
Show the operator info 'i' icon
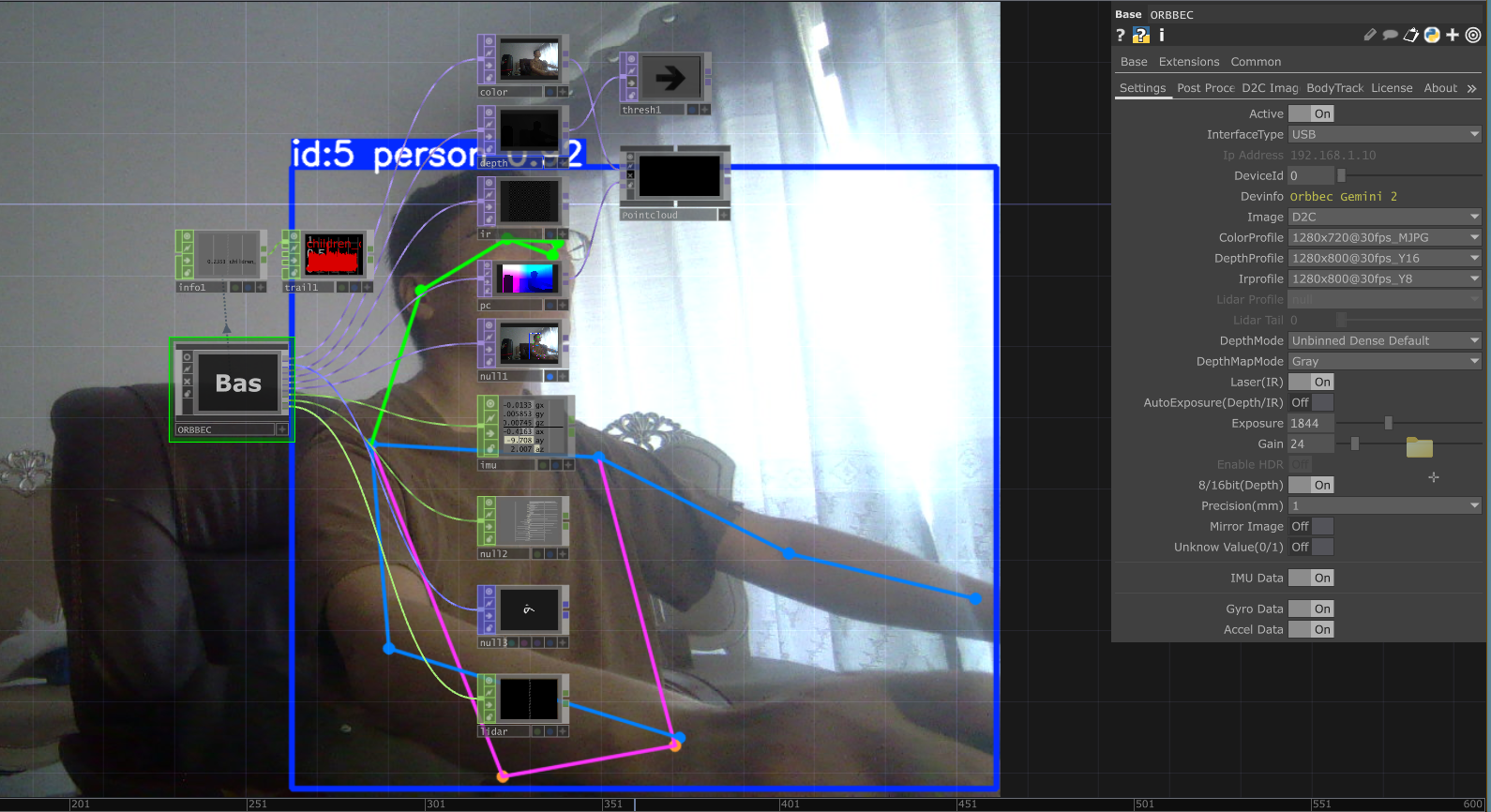coord(1162,35)
